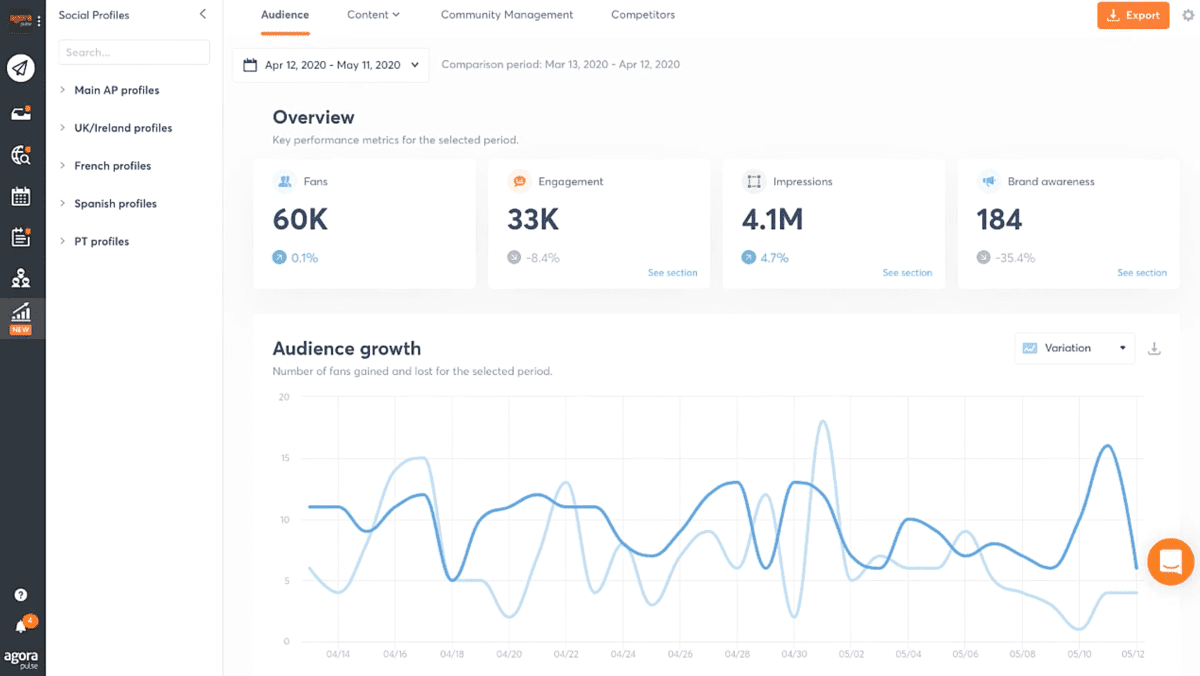The width and height of the screenshot is (1200, 676).
Task: Expand the French profiles group
Action: click(112, 166)
